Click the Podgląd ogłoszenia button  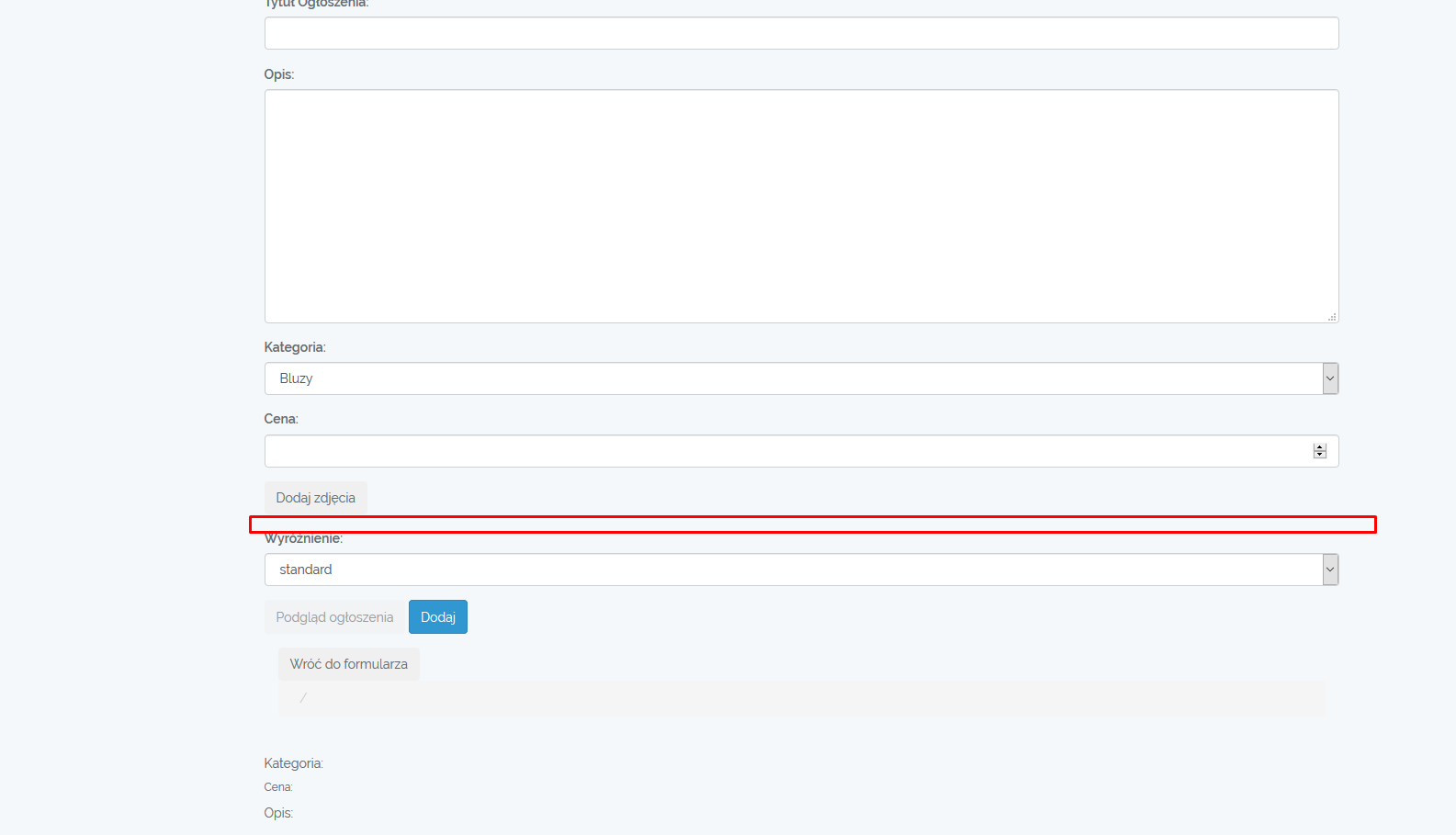point(334,617)
